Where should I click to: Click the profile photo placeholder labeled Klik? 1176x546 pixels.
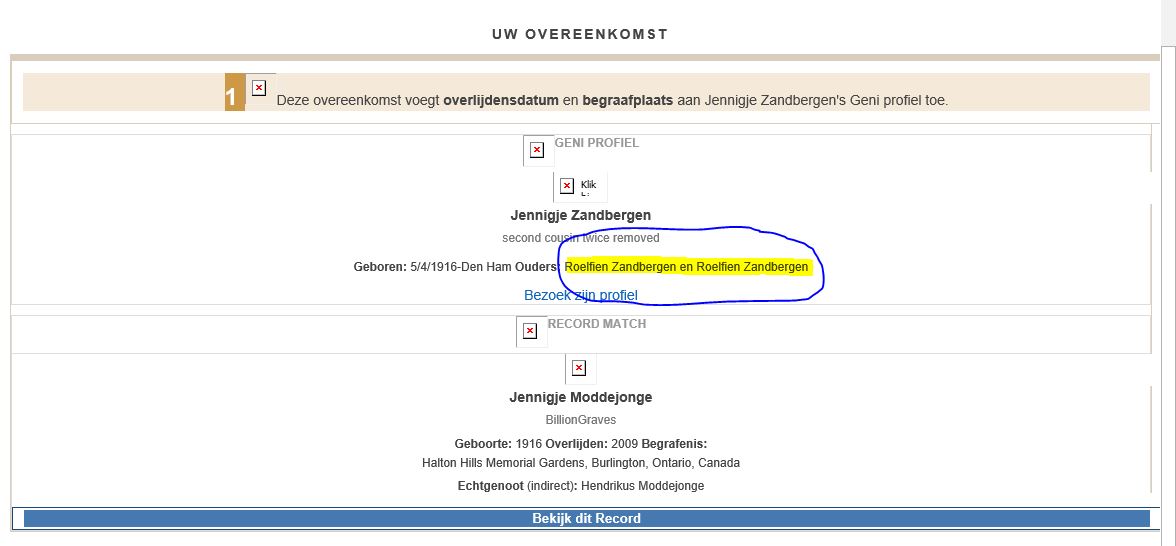(579, 186)
